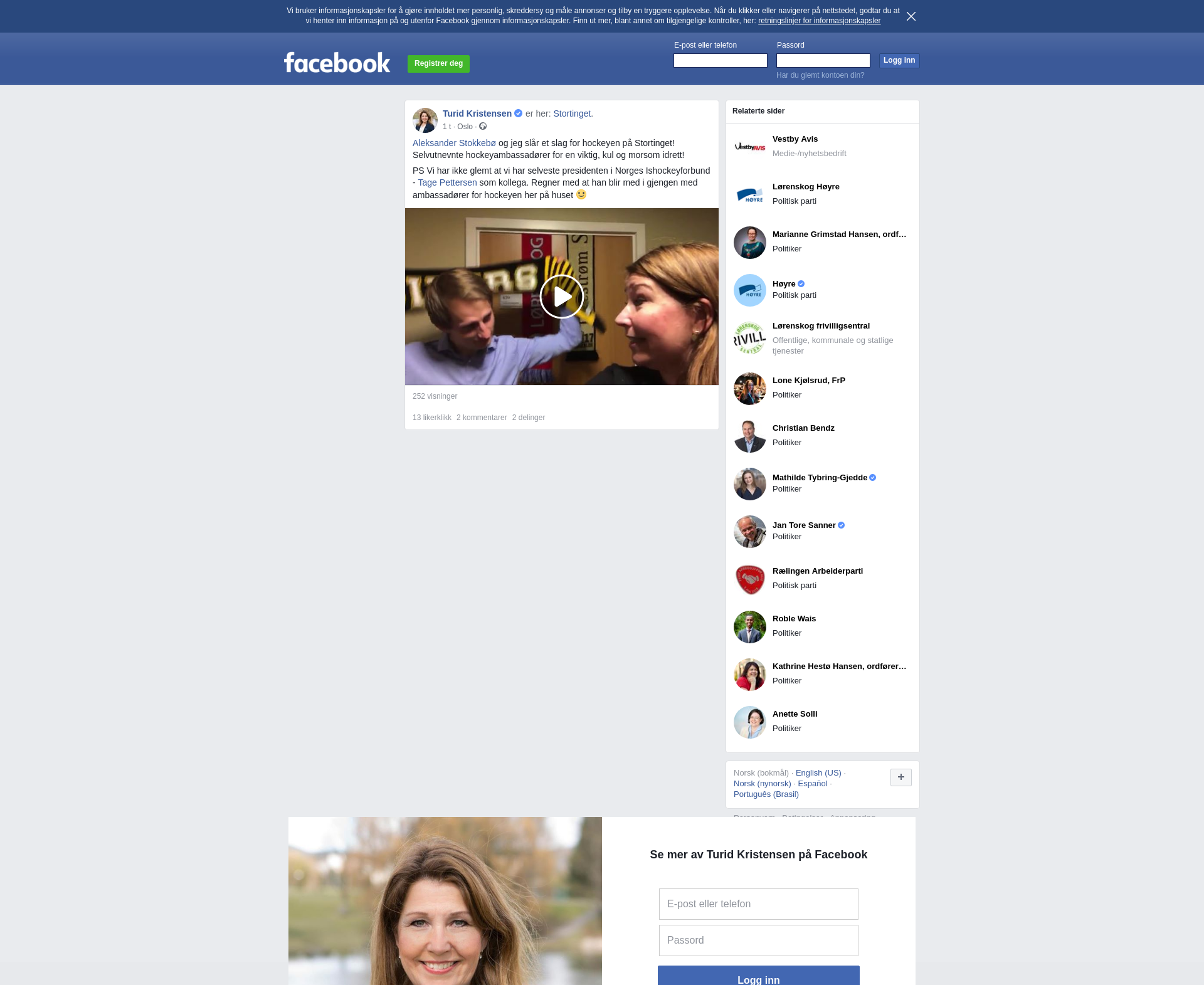Open Mathilde Tybring-Gjedde's avatar
This screenshot has width=1204, height=985.
tap(750, 484)
